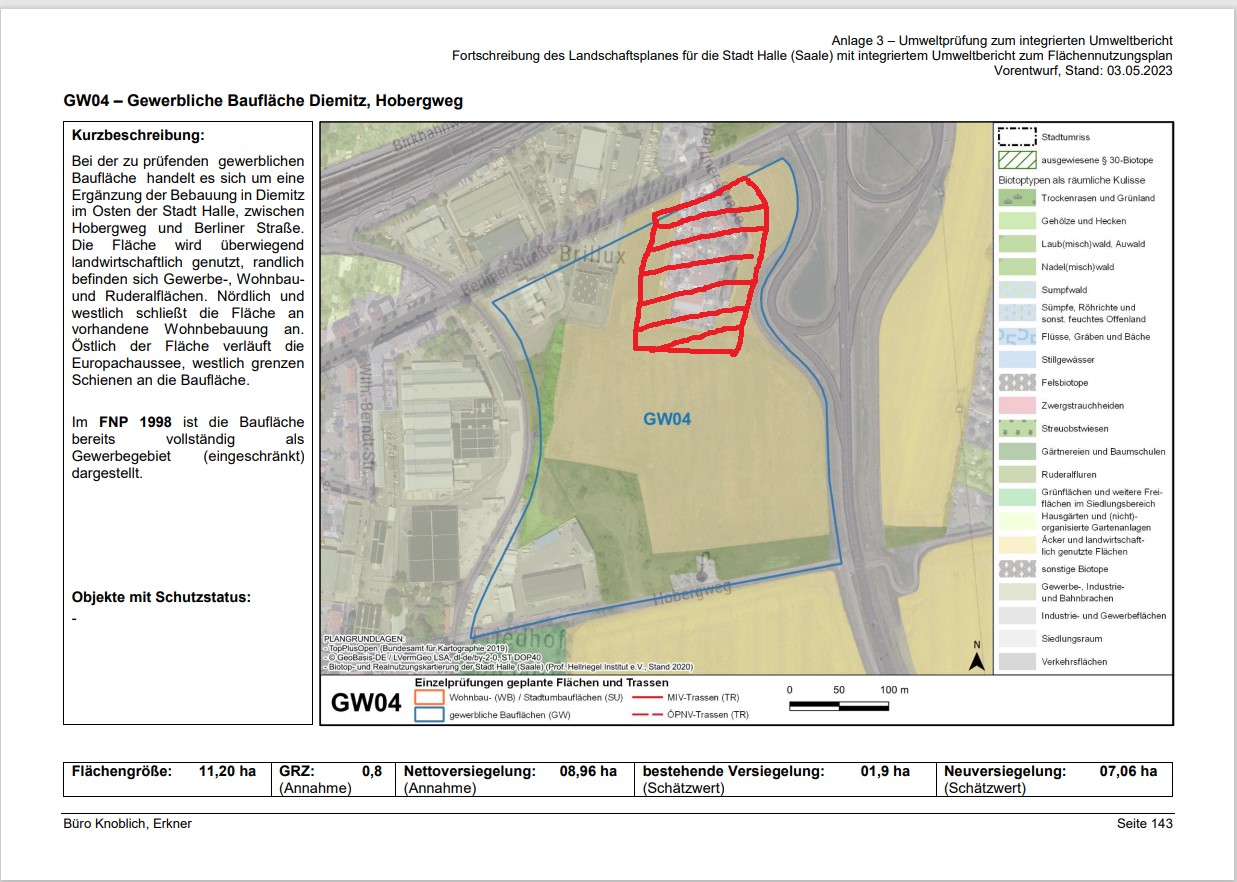Select the Gärtnereien und Baumschulen swatch
The image size is (1237, 882).
(x=1015, y=451)
